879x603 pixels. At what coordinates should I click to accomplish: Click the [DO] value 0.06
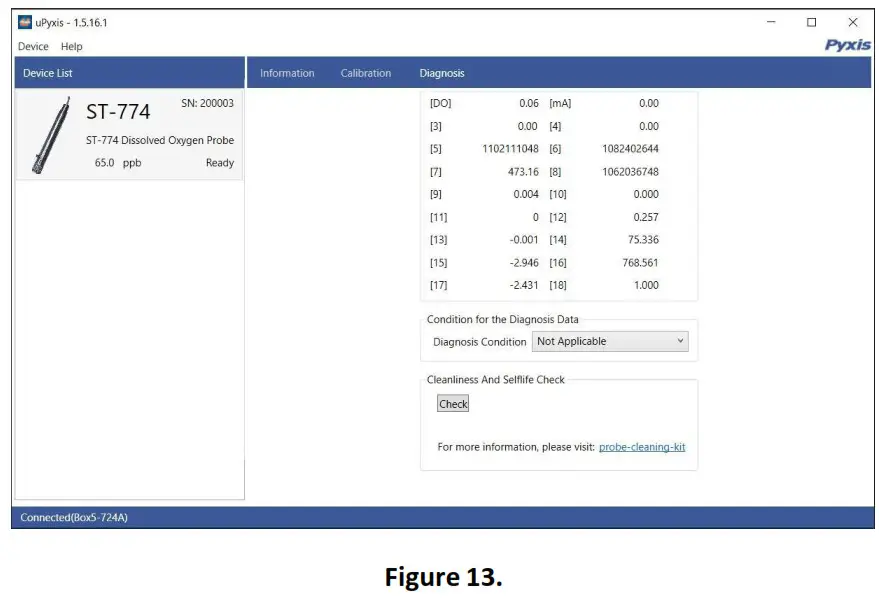click(x=529, y=103)
